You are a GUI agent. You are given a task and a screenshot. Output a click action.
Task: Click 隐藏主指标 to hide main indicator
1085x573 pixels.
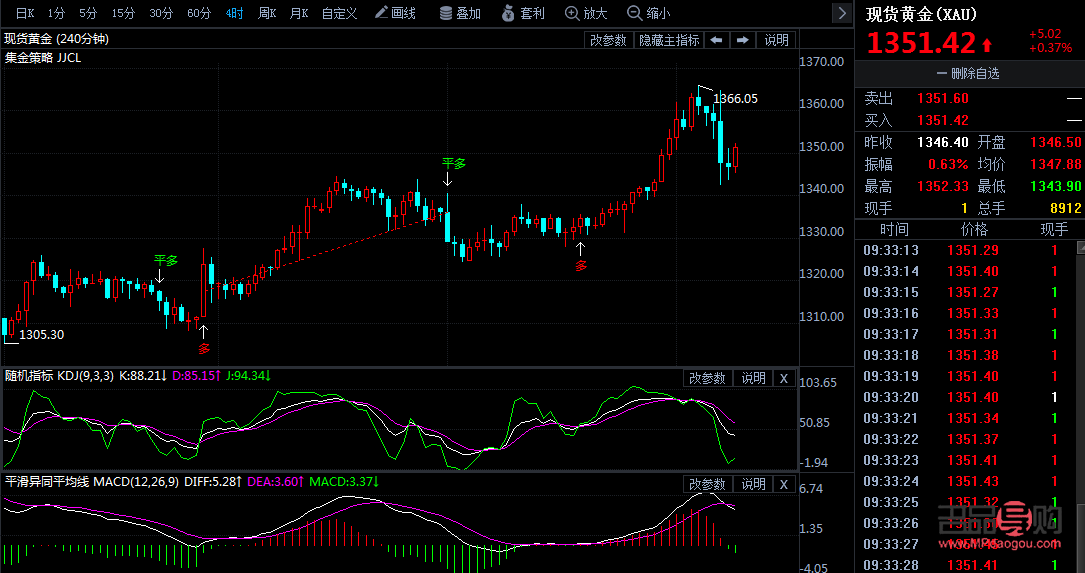point(669,40)
